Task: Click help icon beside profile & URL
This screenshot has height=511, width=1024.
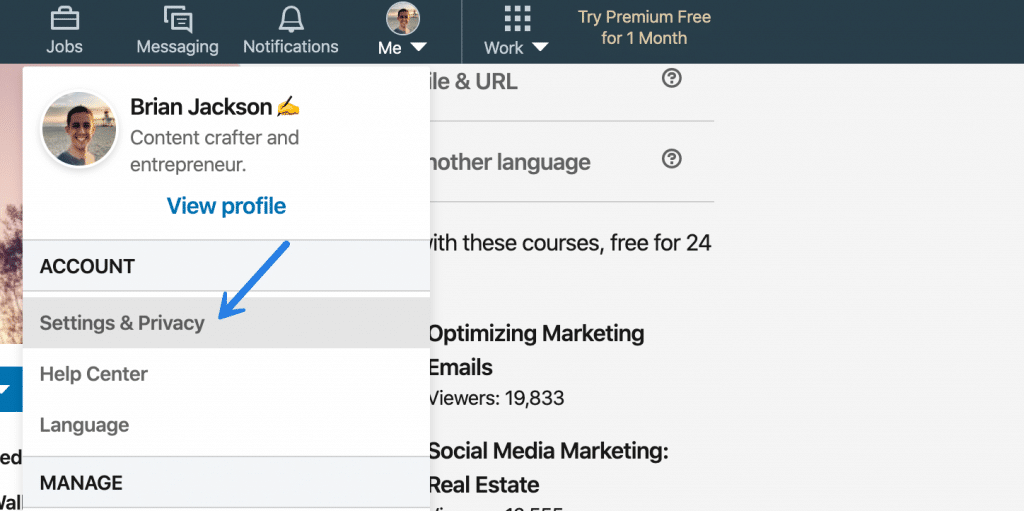Action: coord(671,78)
